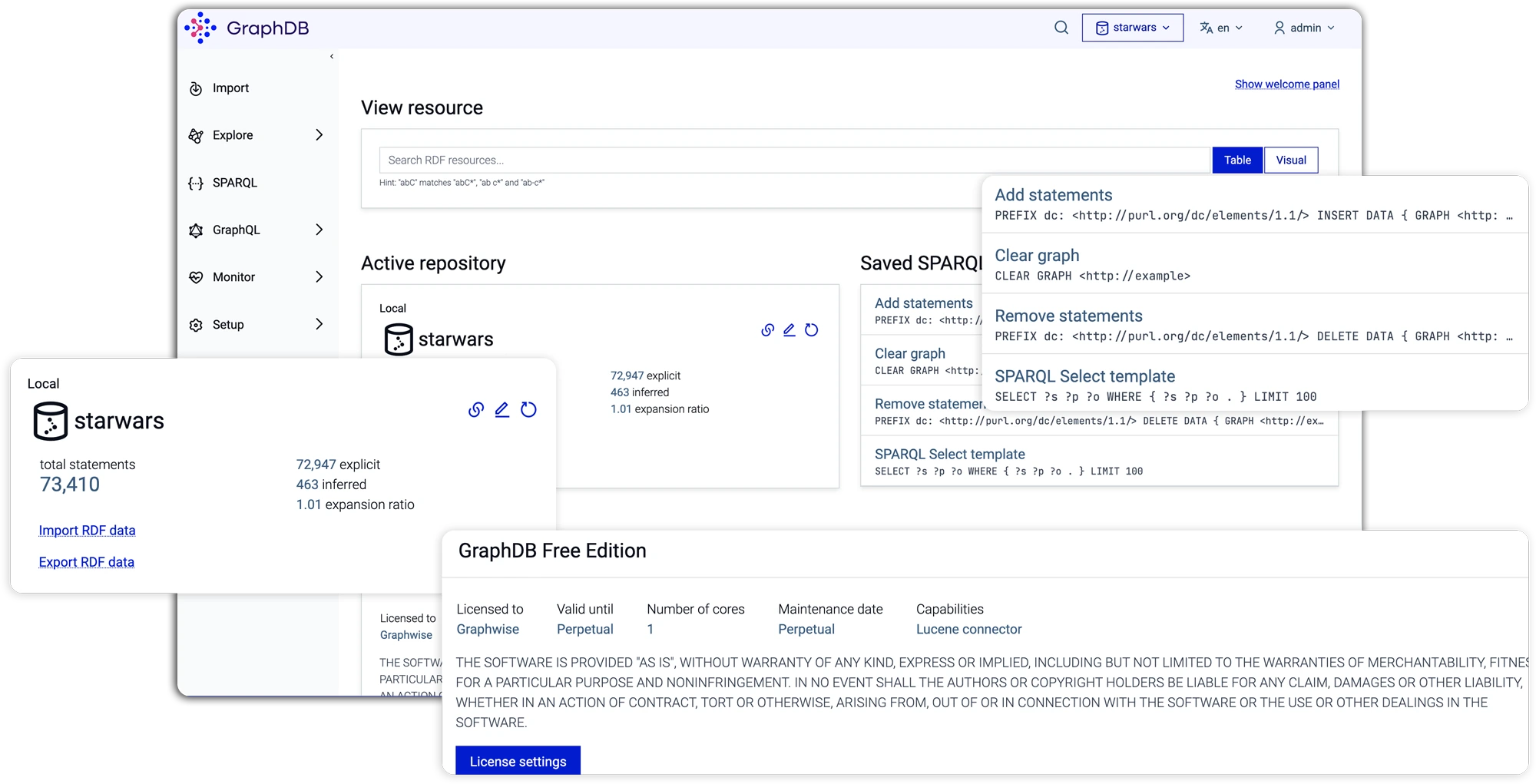Viewport: 1536px width, 784px height.
Task: Expand the Setup submenu chevron
Action: [319, 324]
